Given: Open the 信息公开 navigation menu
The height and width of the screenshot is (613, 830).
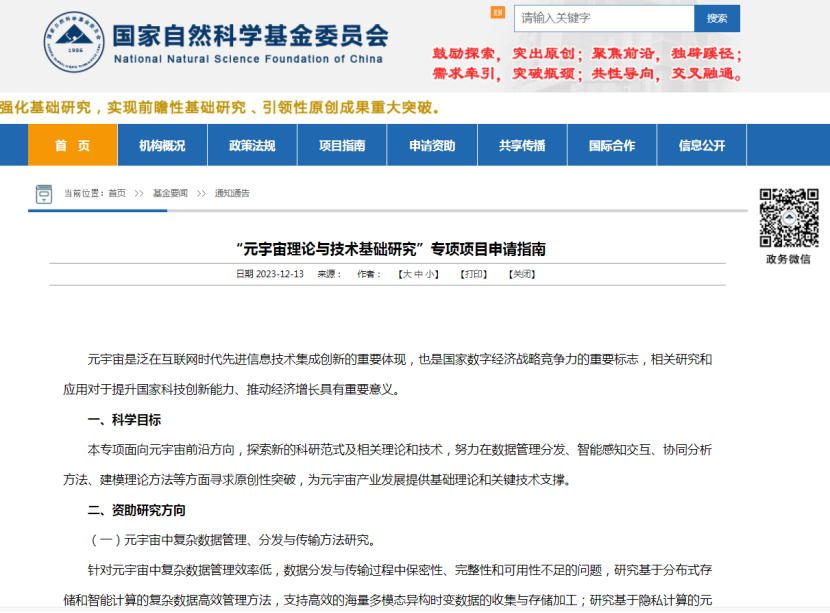Looking at the screenshot, I should point(702,145).
